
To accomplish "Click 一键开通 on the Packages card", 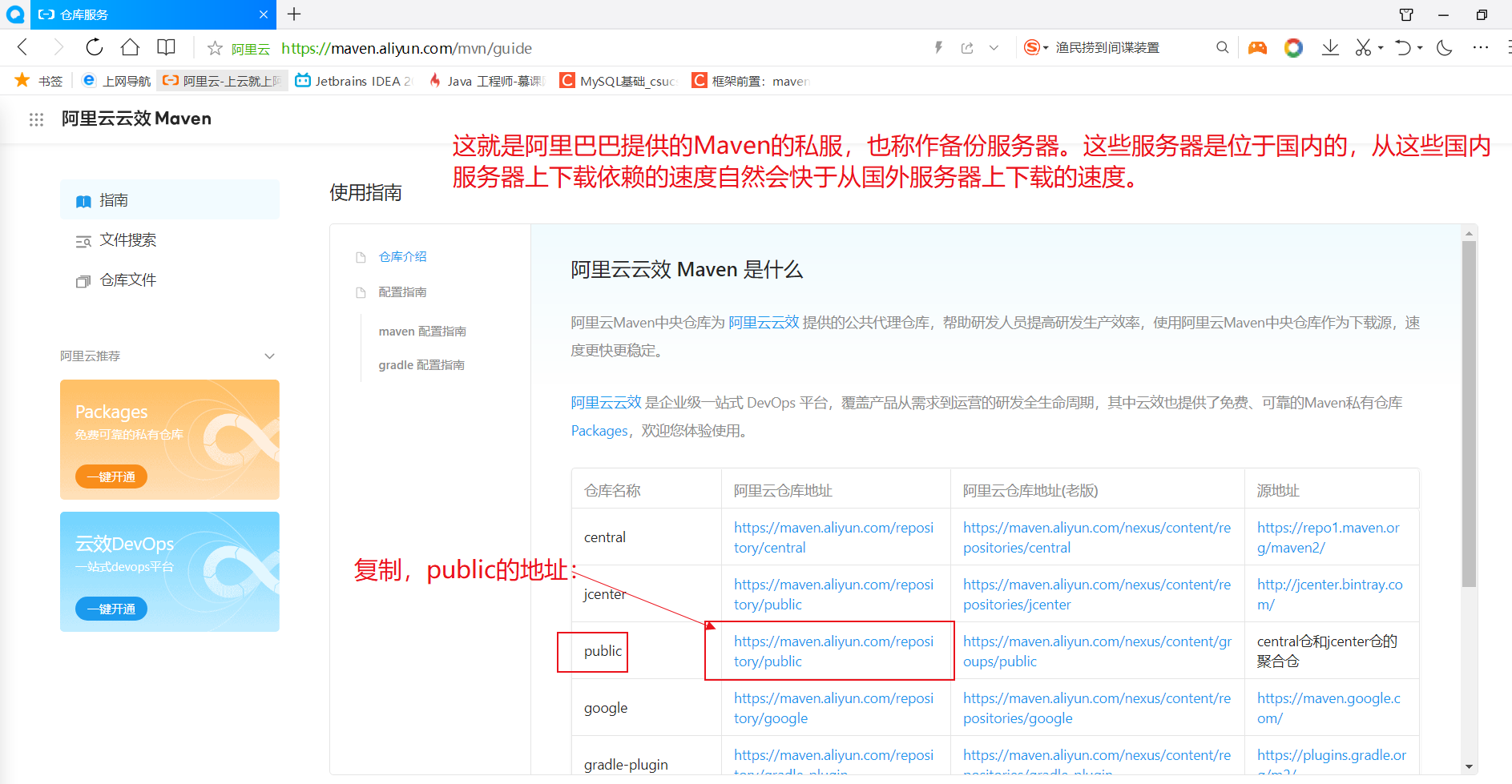I will point(111,476).
